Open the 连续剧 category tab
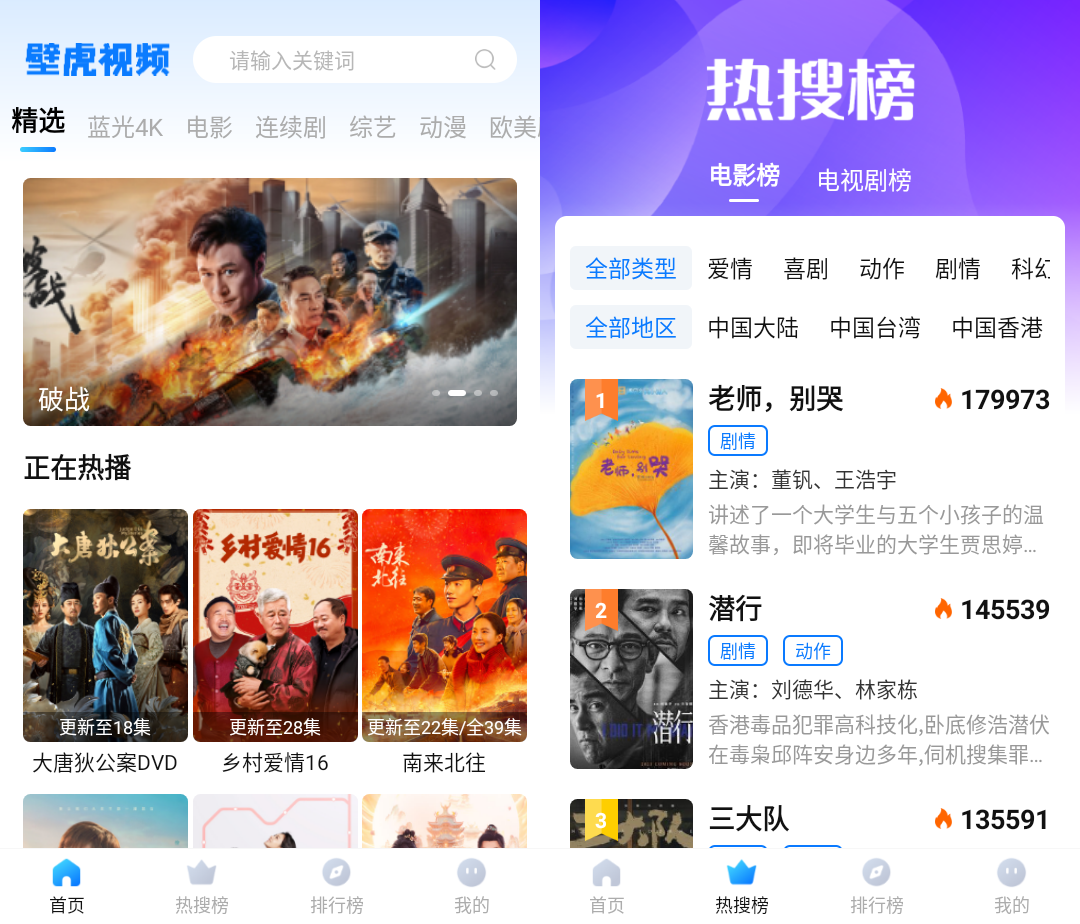 point(291,127)
